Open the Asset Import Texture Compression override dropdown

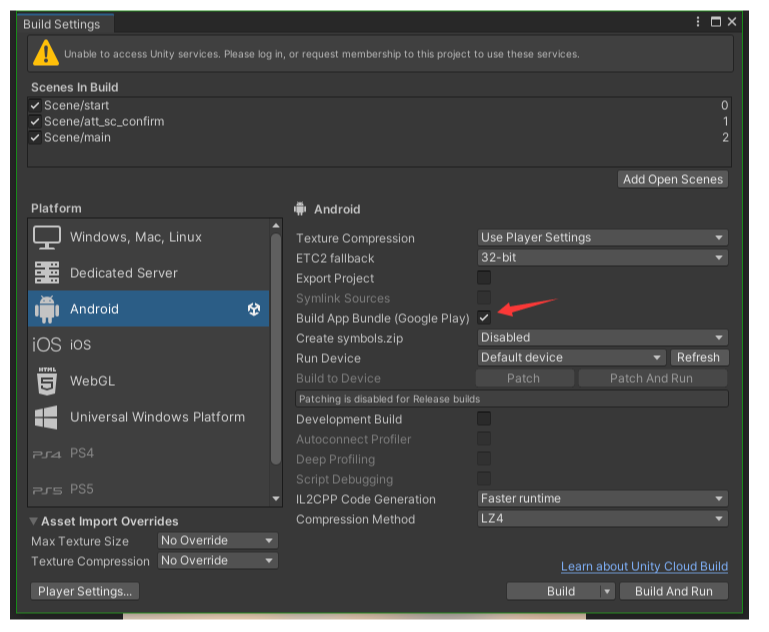[218, 561]
